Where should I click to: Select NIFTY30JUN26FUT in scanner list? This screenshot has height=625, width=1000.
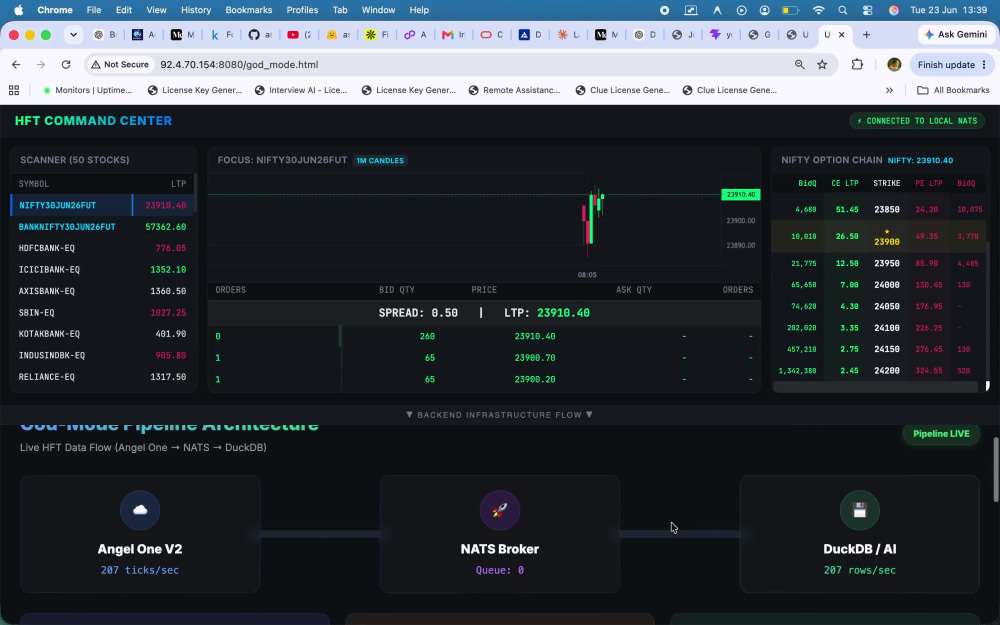(x=103, y=205)
